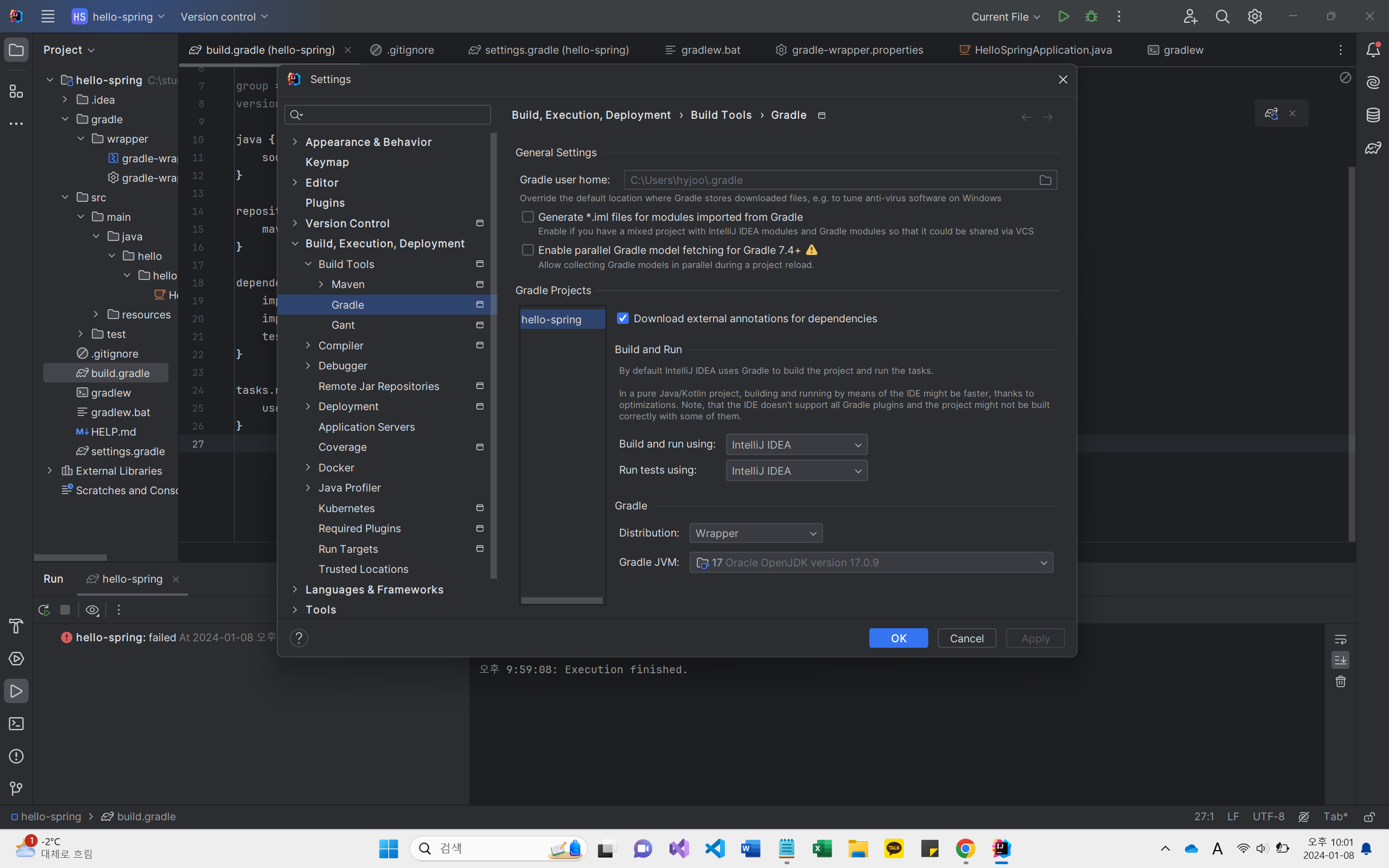Open Windows Start menu
1389x868 pixels.
(388, 848)
